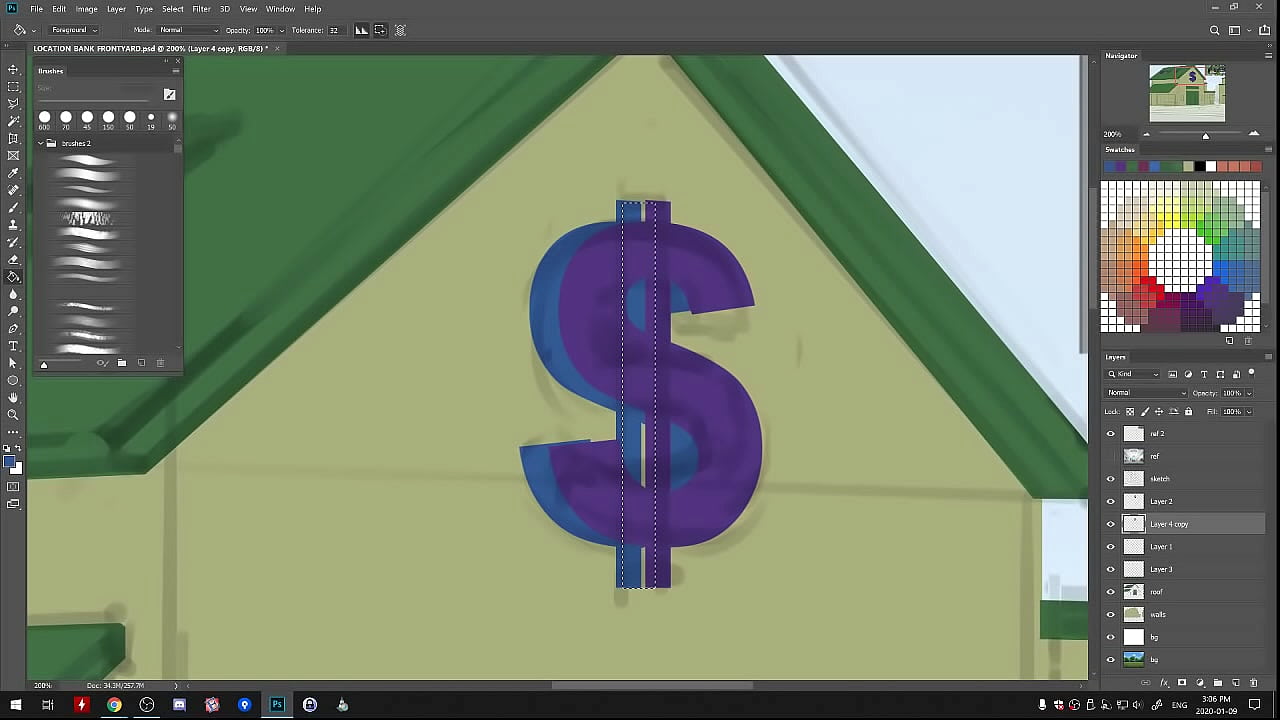This screenshot has width=1280, height=720.
Task: Collapse the brushes 2 folder
Action: pyautogui.click(x=41, y=143)
